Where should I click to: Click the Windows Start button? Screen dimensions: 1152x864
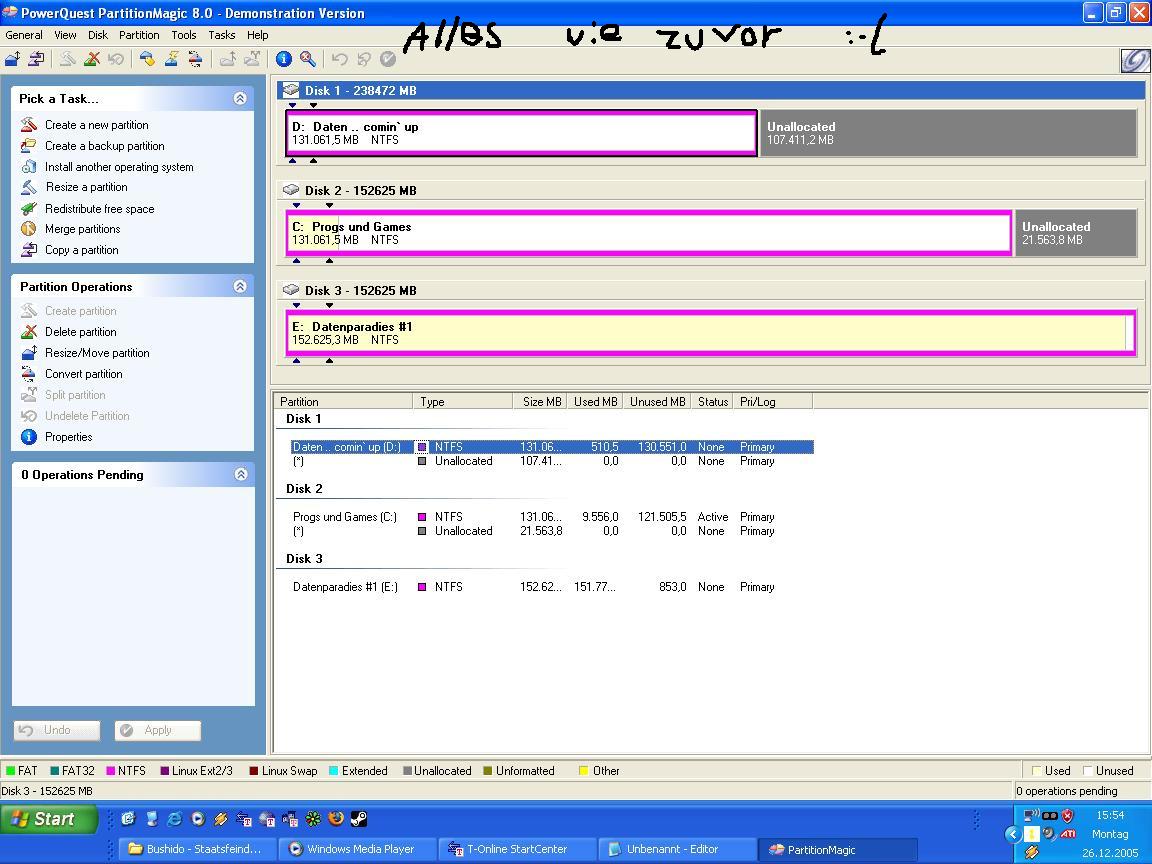(48, 818)
